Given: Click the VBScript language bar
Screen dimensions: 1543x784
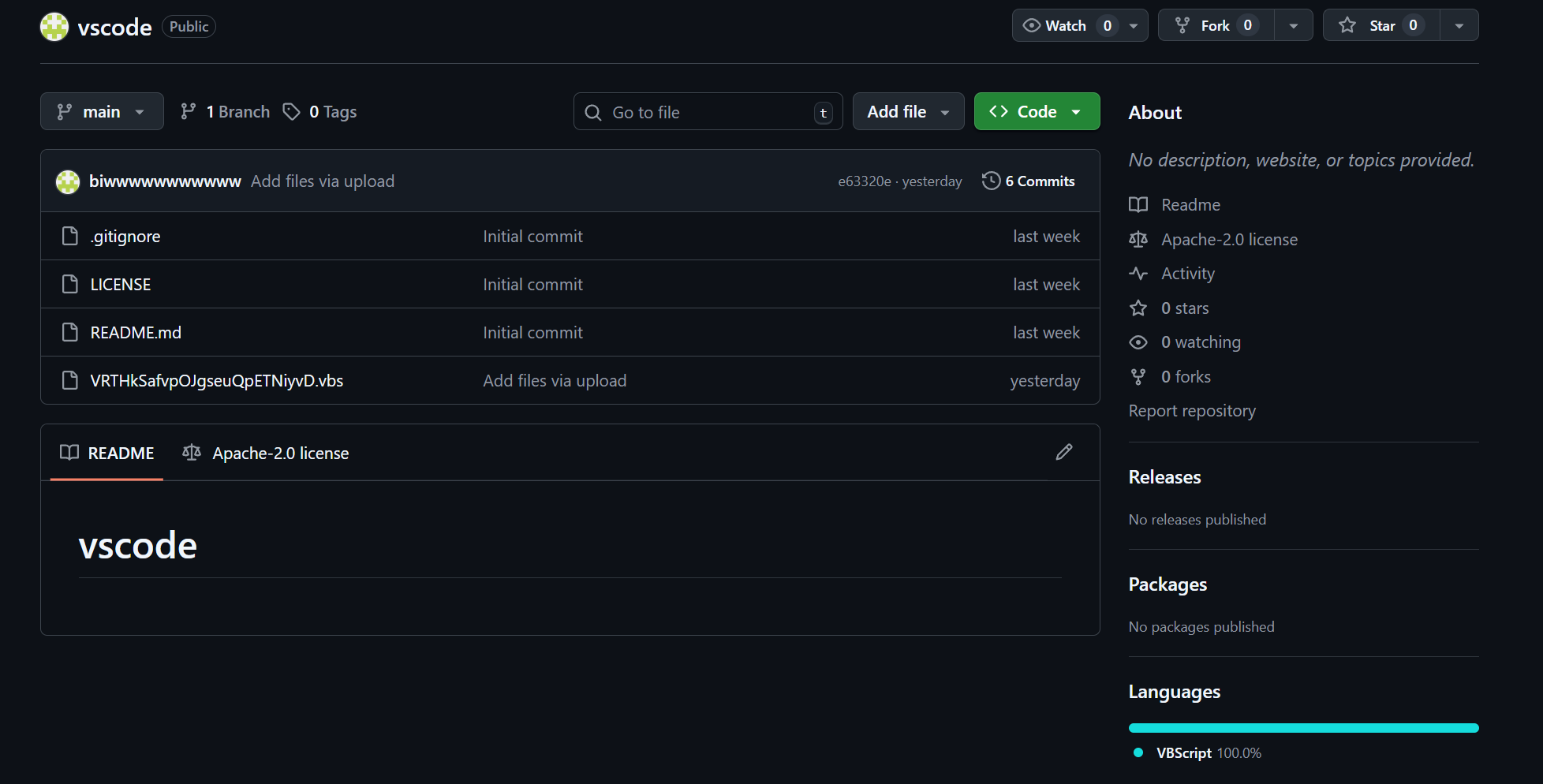Looking at the screenshot, I should [x=1303, y=727].
